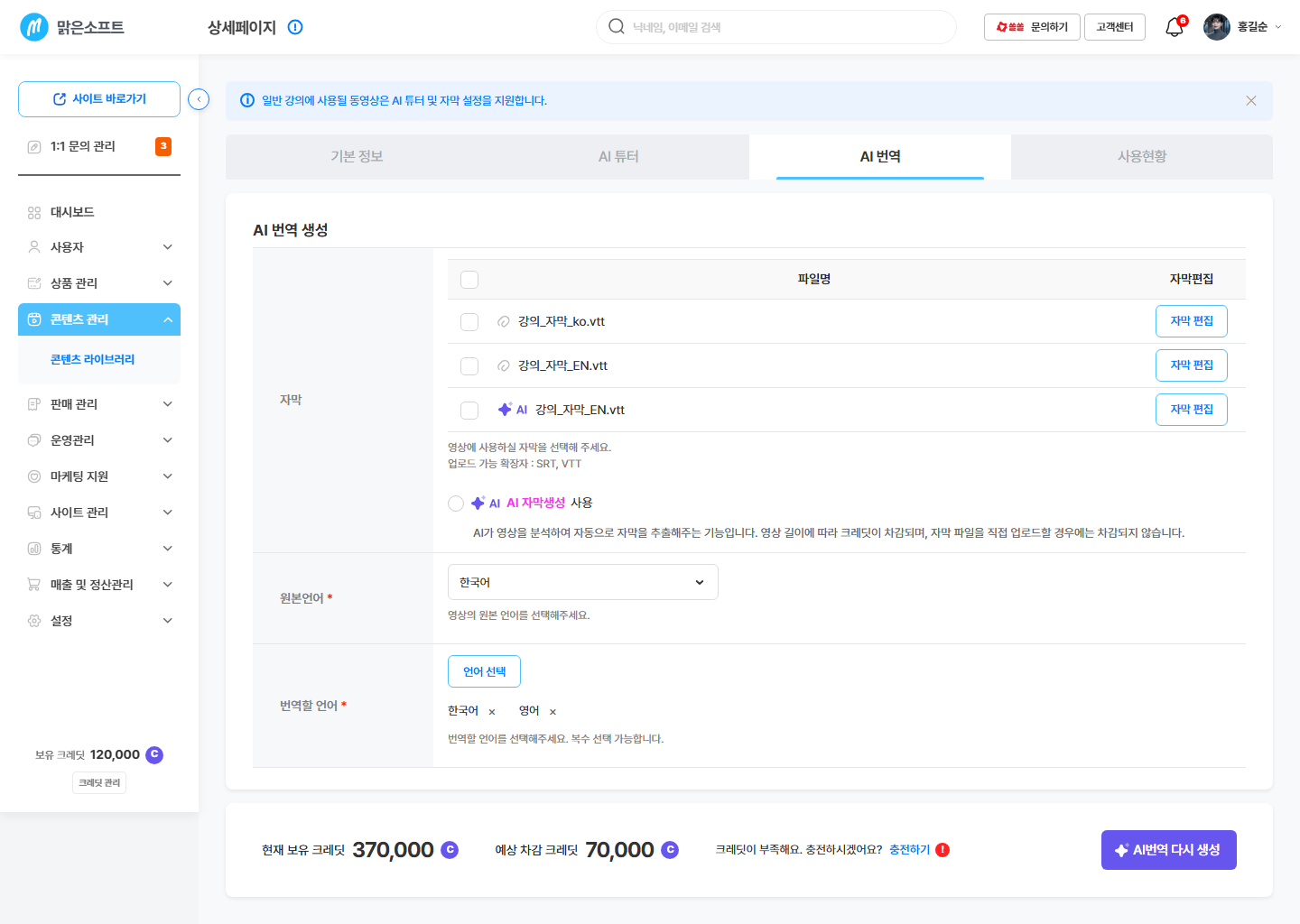The image size is (1300, 924).
Task: Click the sidebar credit coin icon
Action: pos(154,754)
